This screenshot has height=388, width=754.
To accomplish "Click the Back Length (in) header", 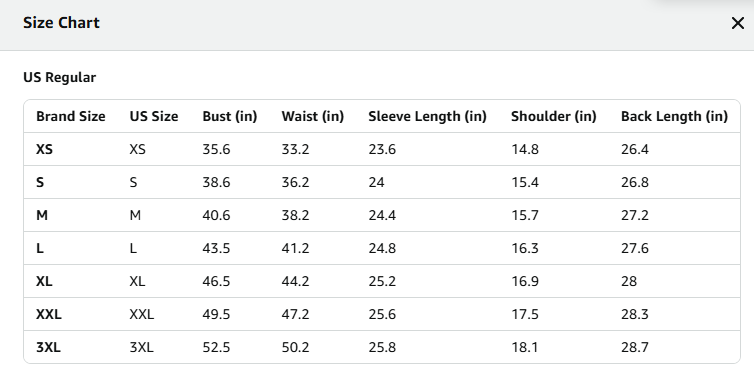I will (674, 116).
